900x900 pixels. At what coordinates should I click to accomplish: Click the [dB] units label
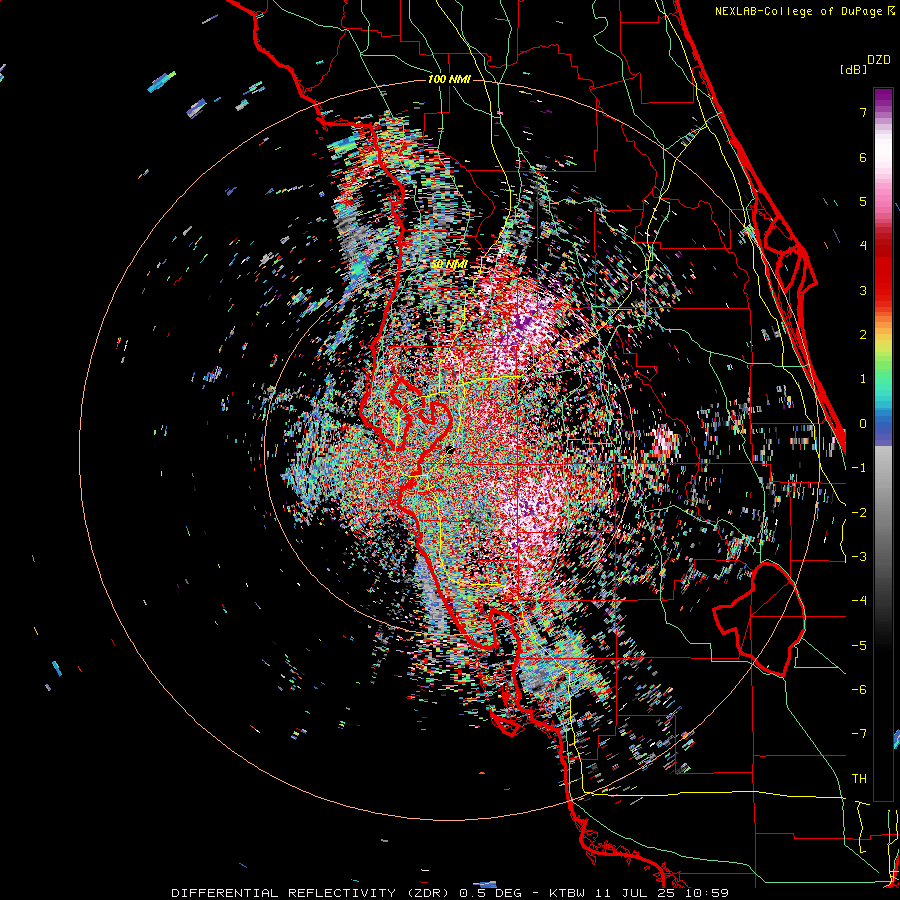[x=853, y=70]
